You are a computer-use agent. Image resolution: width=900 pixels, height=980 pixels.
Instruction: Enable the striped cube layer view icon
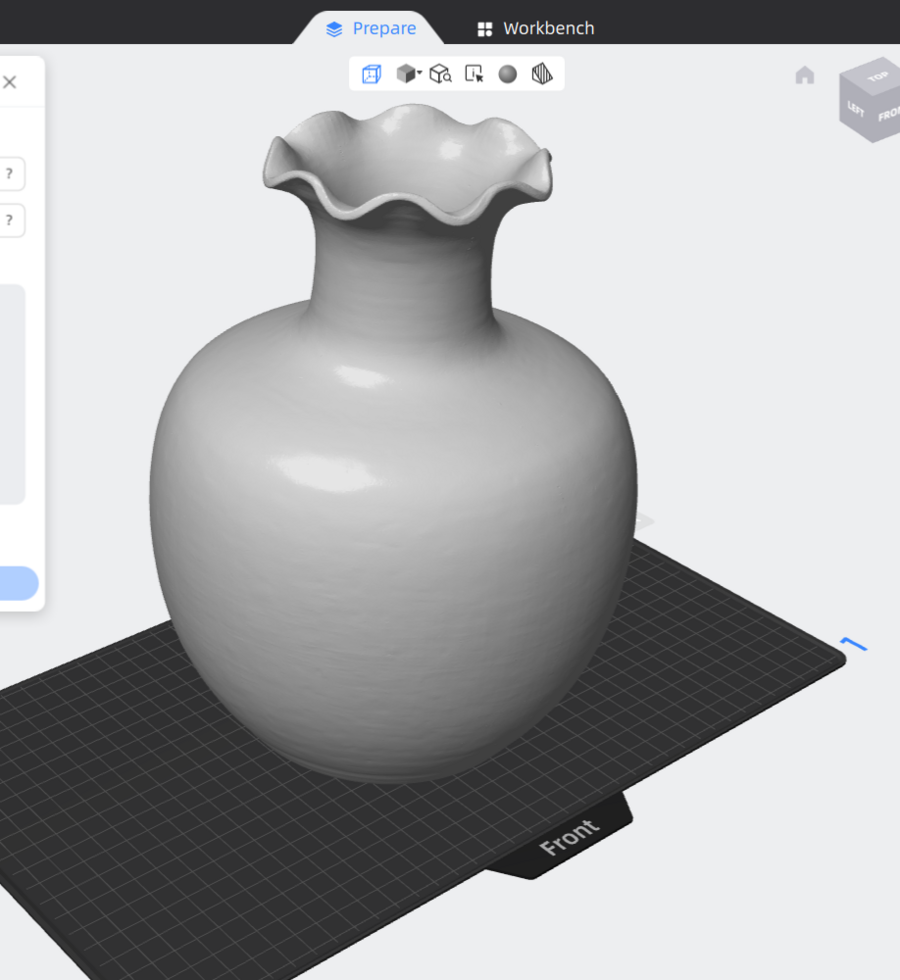coord(542,74)
